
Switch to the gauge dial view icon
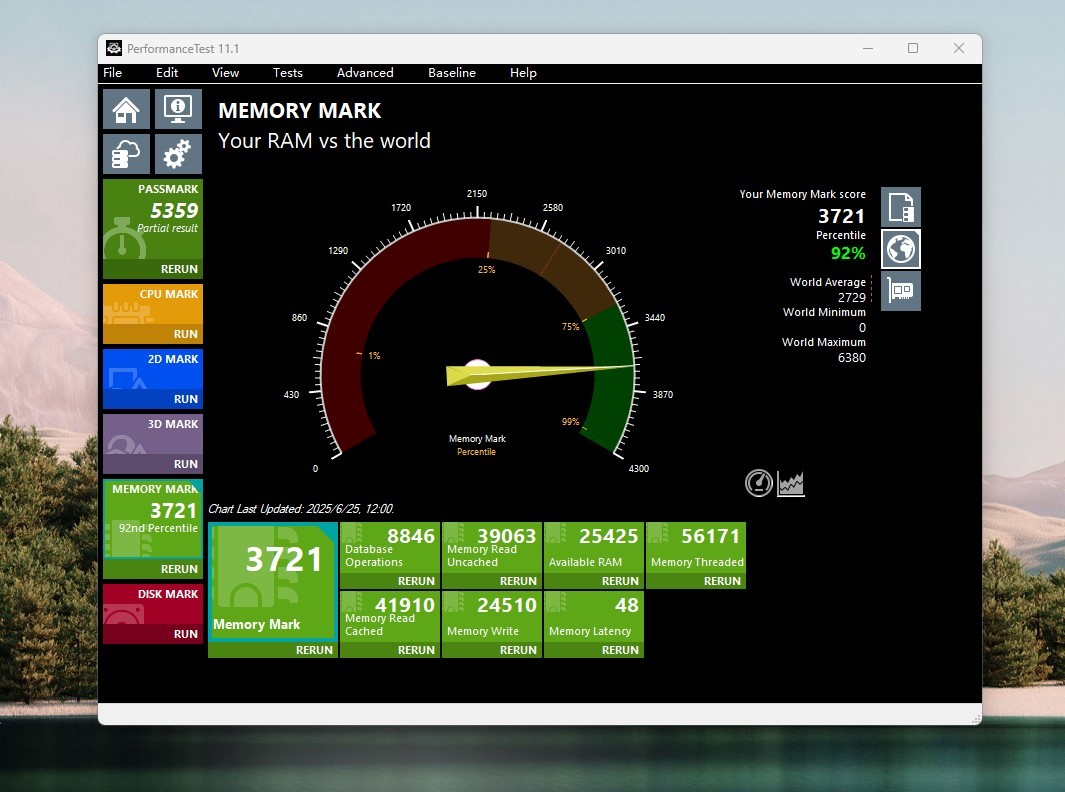pyautogui.click(x=759, y=484)
